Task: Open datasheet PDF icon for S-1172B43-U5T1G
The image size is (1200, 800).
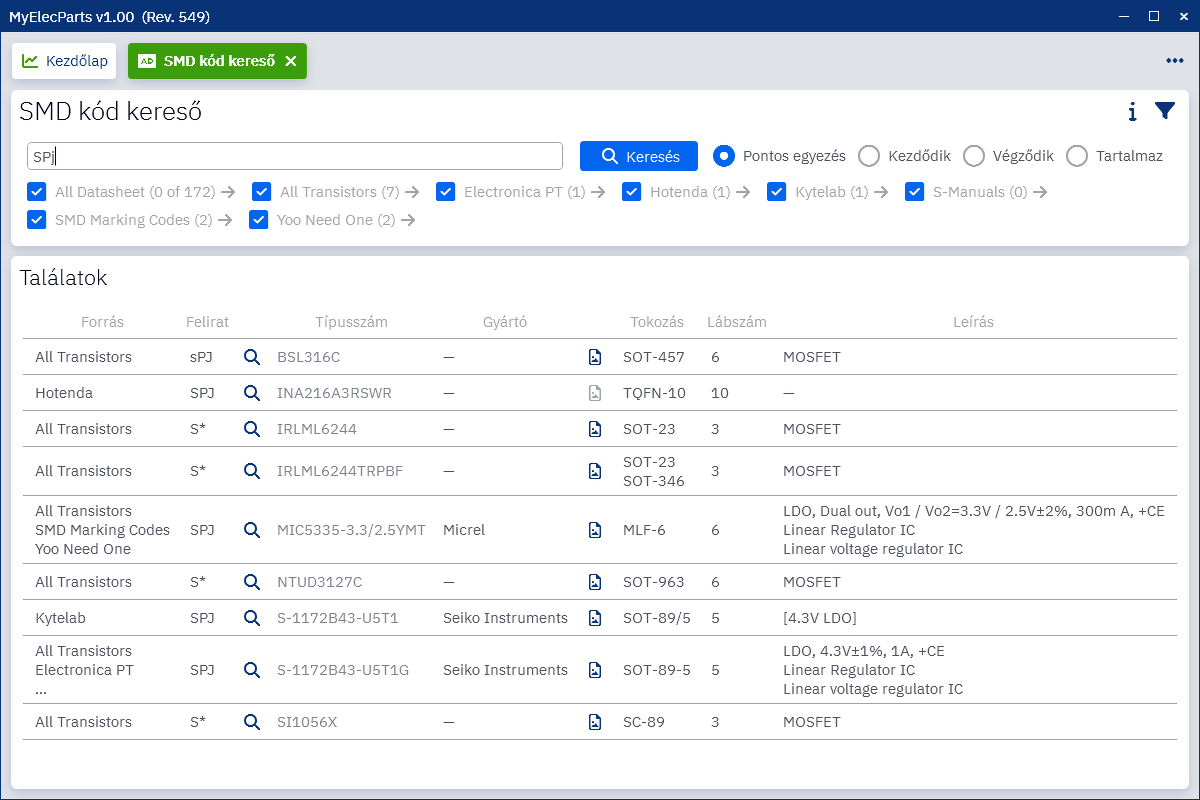Action: (595, 670)
